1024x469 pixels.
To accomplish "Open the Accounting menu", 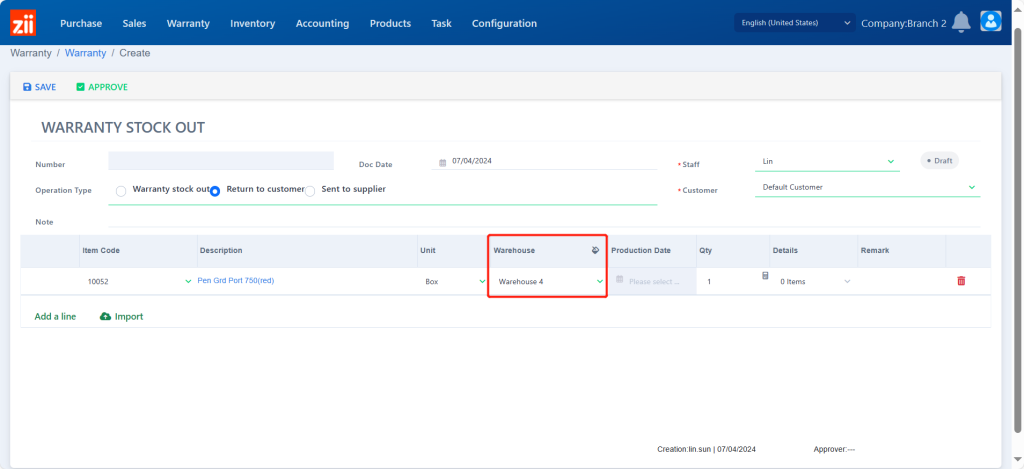I will coord(323,24).
